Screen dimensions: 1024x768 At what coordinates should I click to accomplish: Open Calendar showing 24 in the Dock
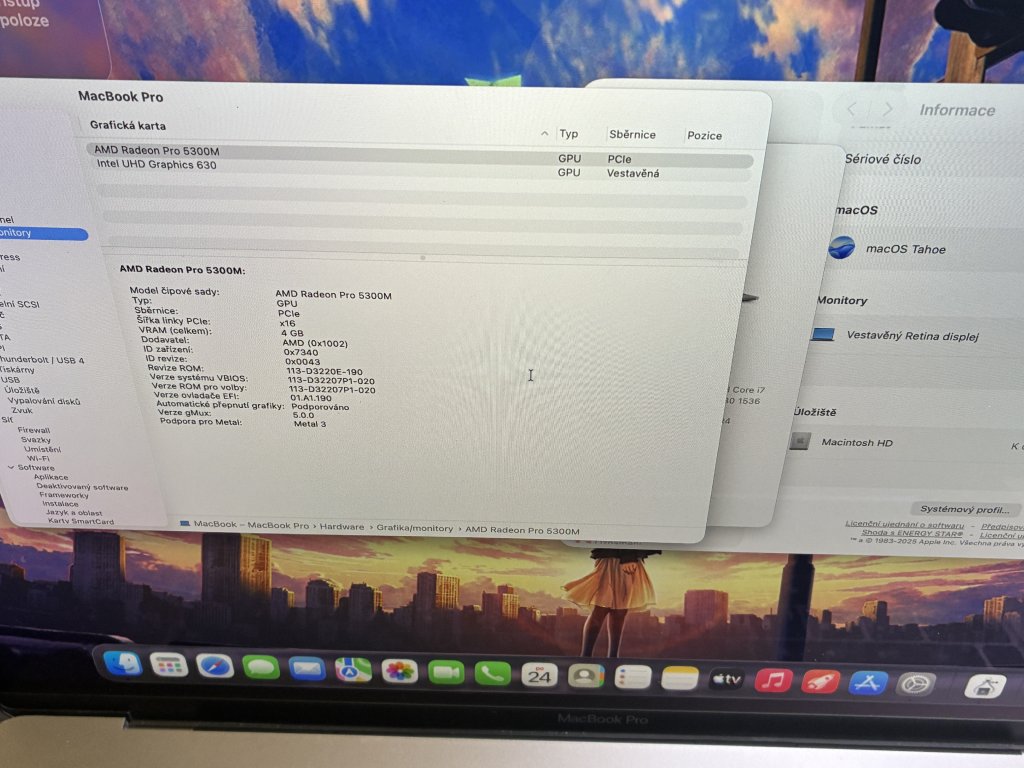tap(539, 675)
